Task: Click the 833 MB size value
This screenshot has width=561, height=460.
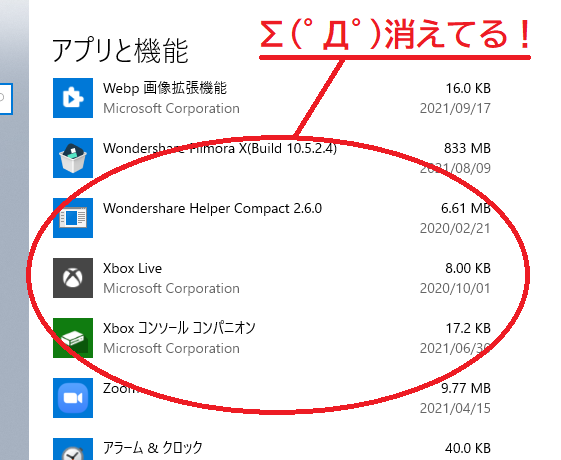Action: [467, 148]
